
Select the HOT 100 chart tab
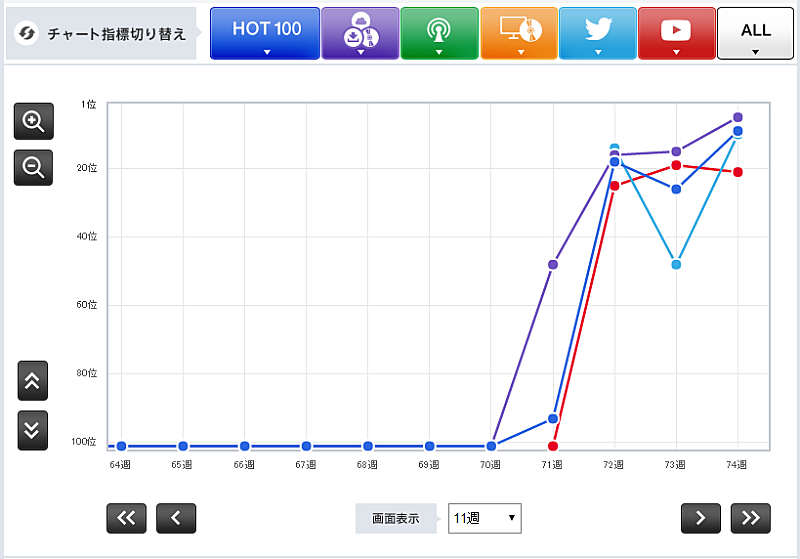tap(265, 33)
